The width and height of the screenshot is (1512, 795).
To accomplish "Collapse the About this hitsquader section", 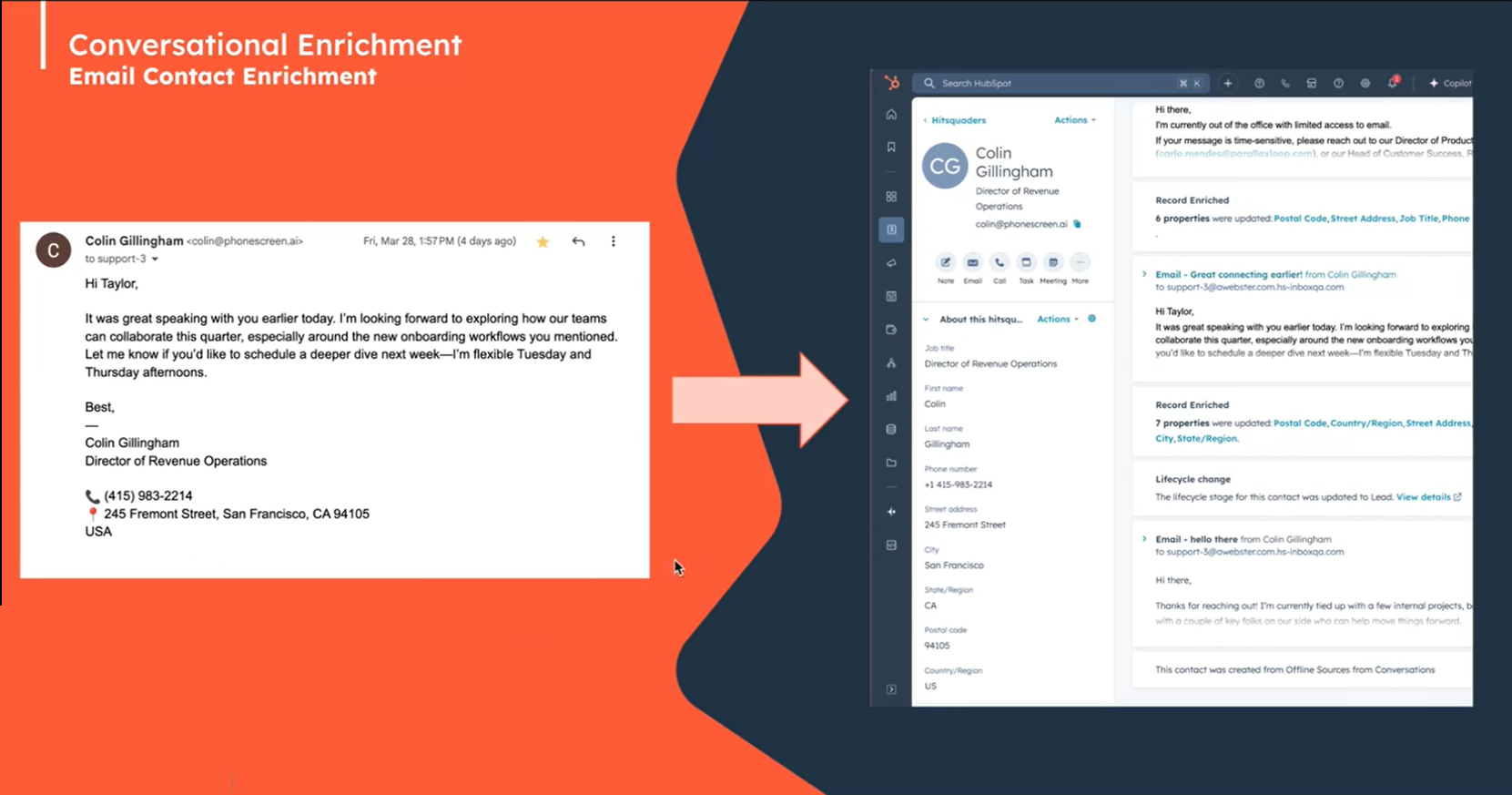I will [926, 320].
